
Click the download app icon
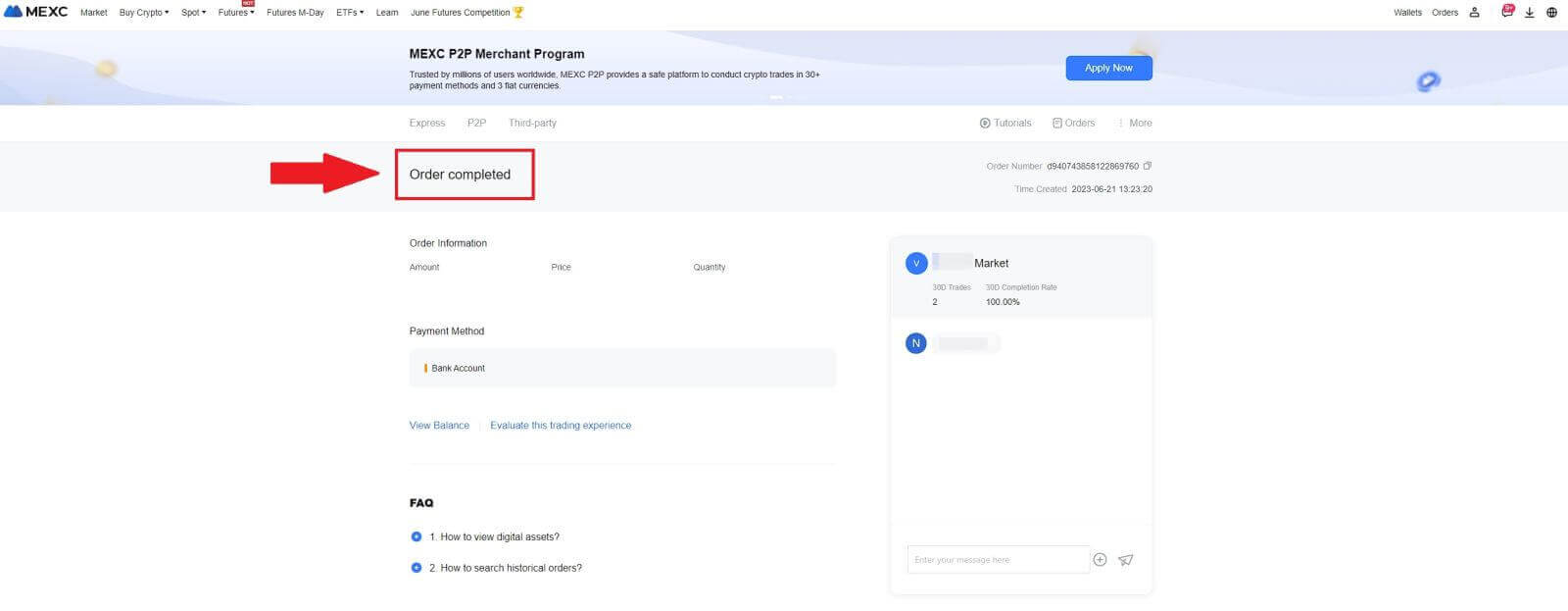click(x=1529, y=13)
